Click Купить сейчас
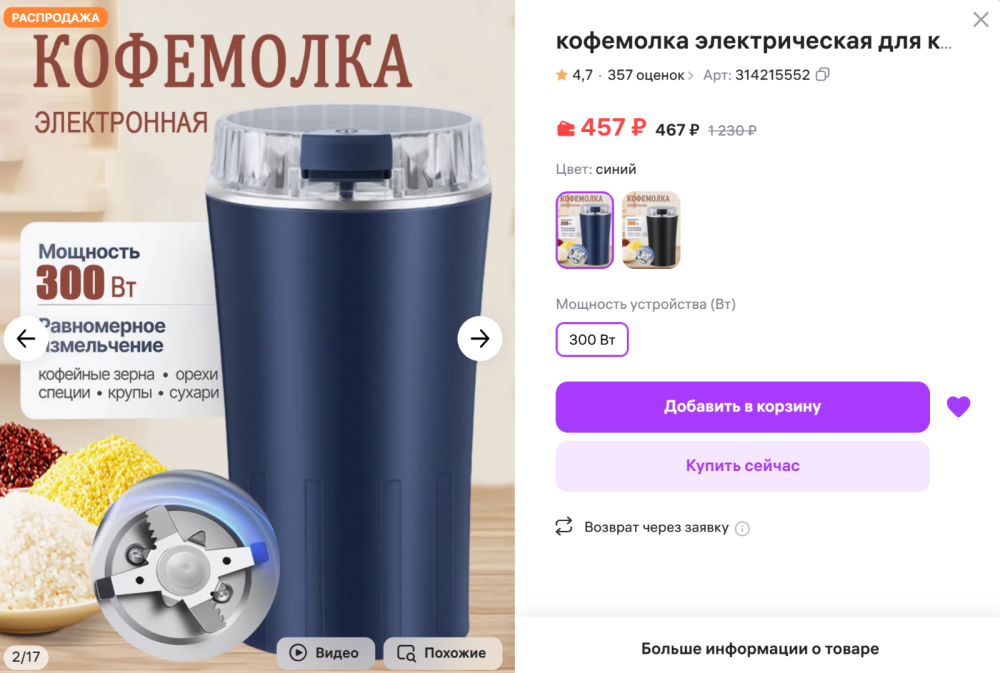 pyautogui.click(x=742, y=466)
